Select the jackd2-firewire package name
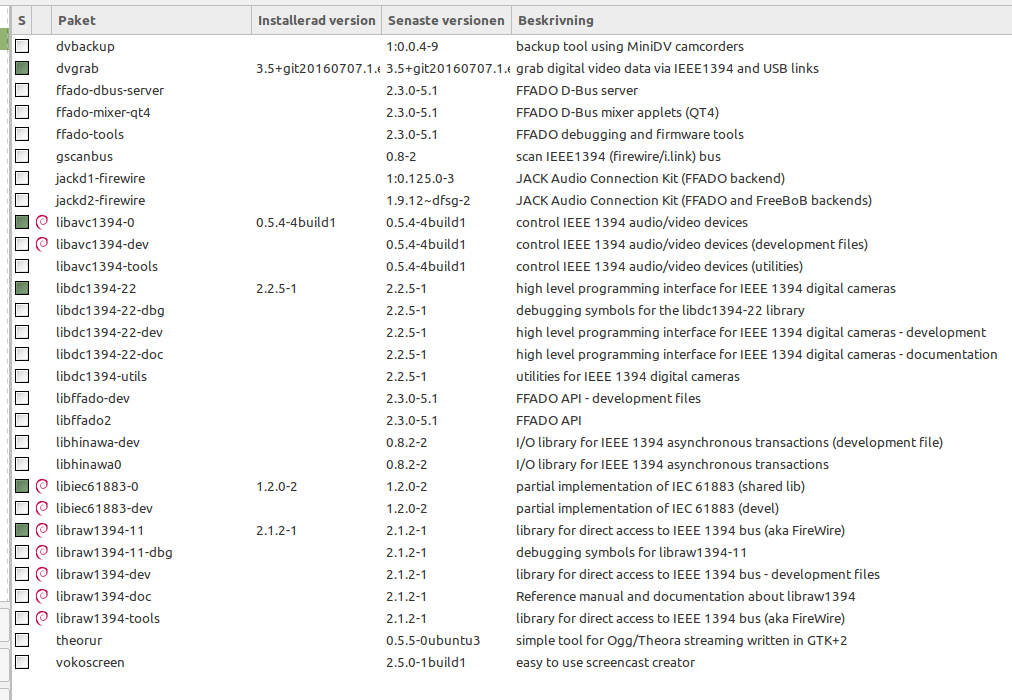1012x700 pixels. pyautogui.click(x=100, y=200)
